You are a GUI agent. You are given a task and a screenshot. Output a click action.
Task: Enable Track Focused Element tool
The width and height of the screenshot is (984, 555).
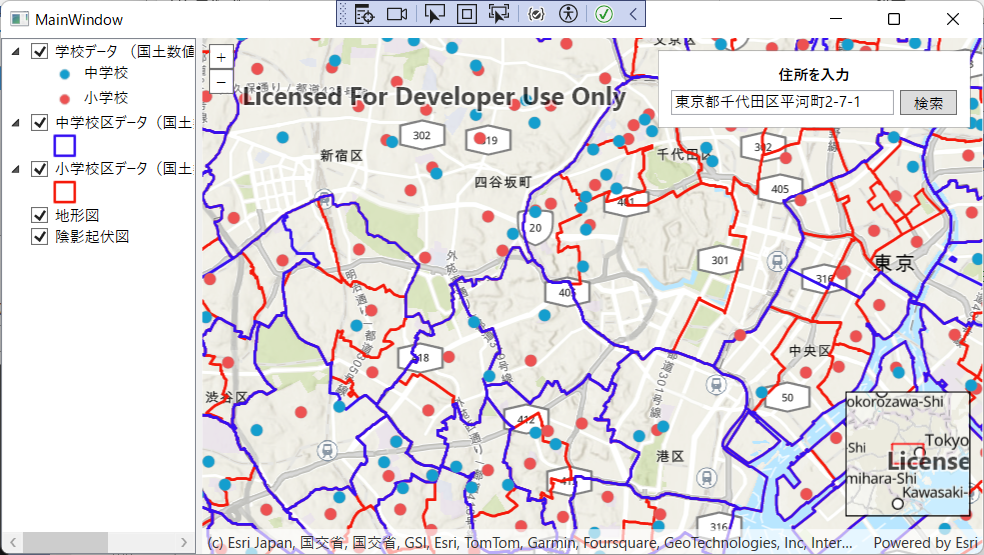point(499,14)
